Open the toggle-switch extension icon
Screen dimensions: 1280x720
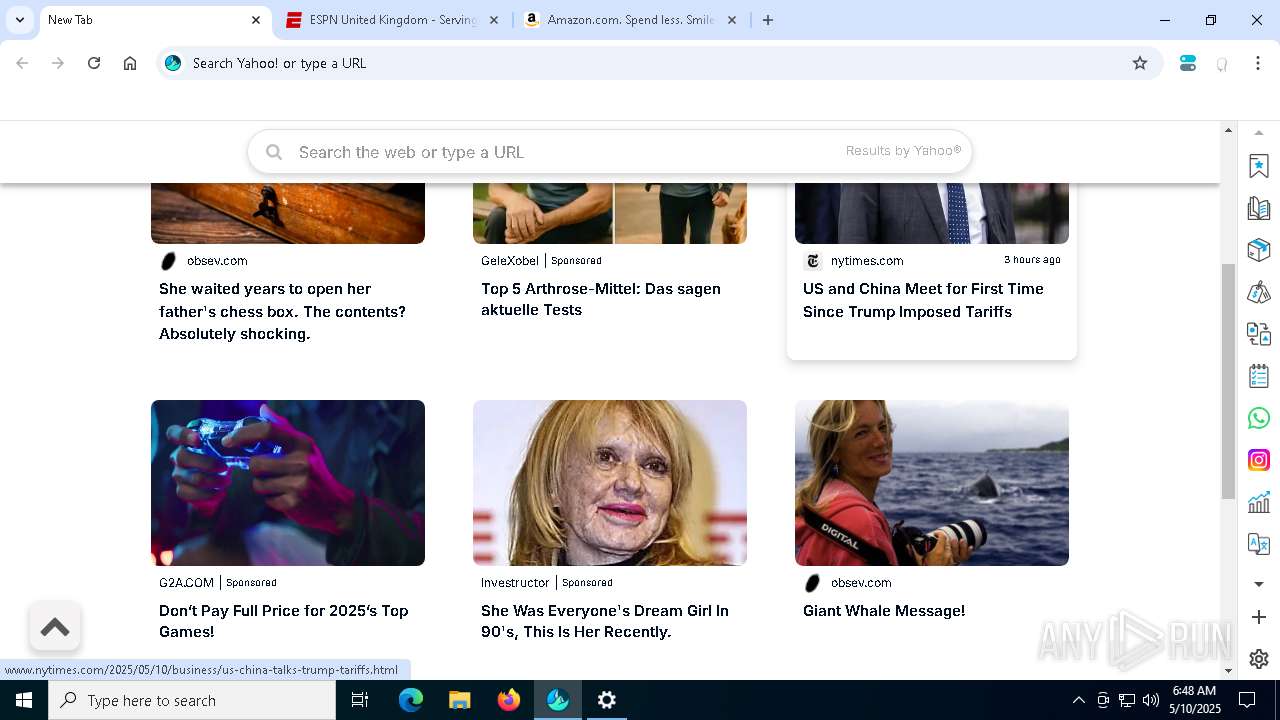pyautogui.click(x=1188, y=63)
